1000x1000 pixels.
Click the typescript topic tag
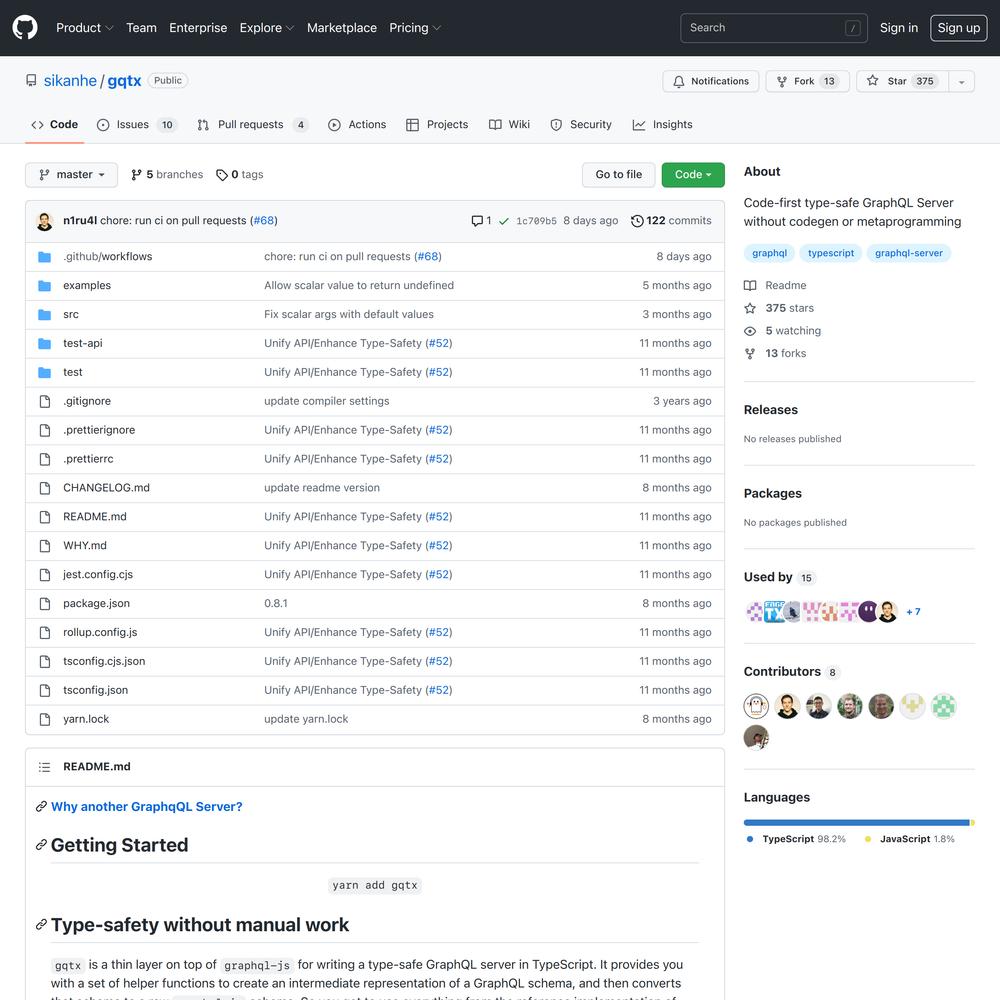(830, 253)
